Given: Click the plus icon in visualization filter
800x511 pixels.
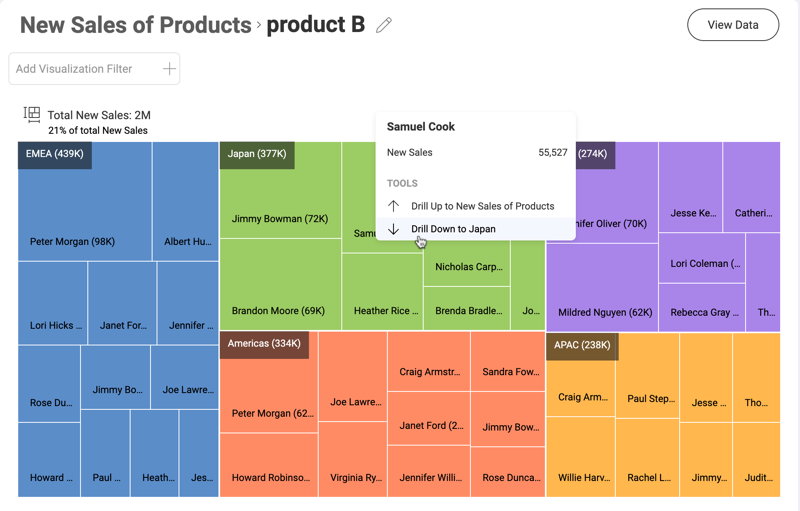Looking at the screenshot, I should [x=169, y=69].
